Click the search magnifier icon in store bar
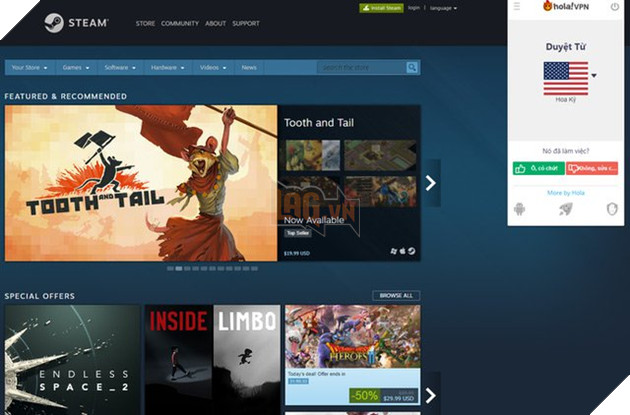The height and width of the screenshot is (415, 630). tap(412, 68)
